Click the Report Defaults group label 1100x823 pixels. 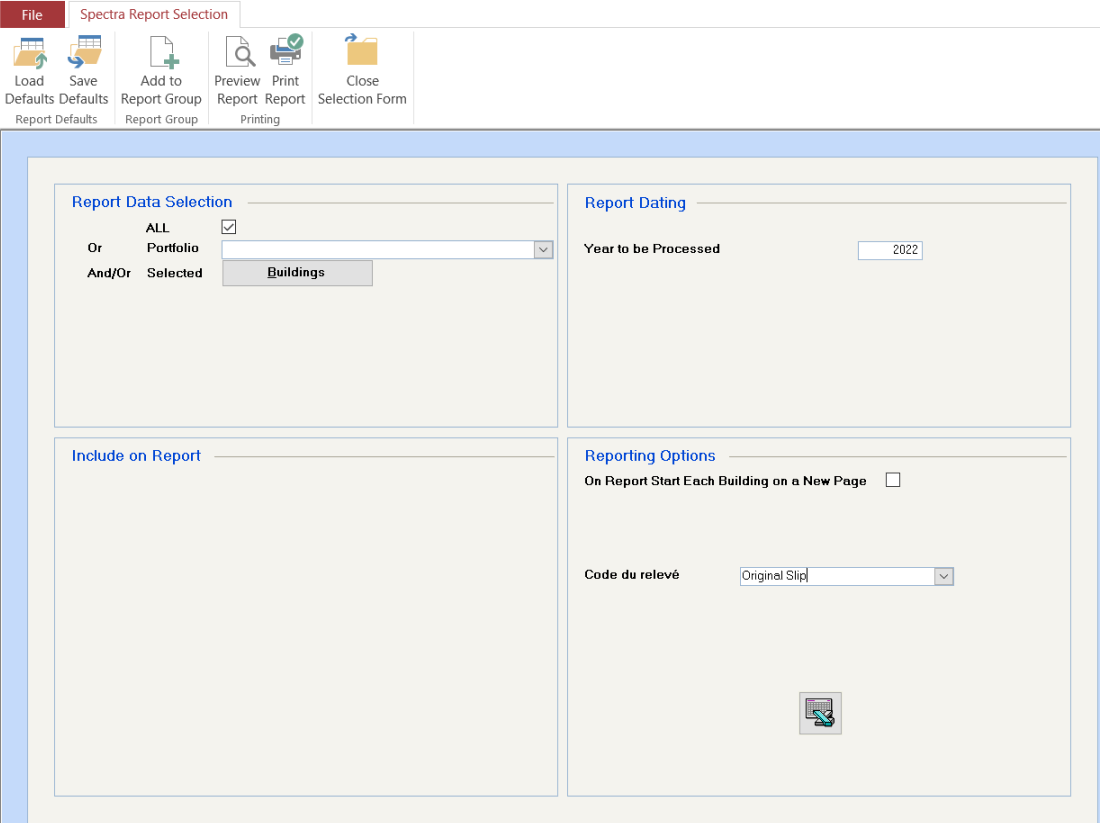click(x=56, y=119)
